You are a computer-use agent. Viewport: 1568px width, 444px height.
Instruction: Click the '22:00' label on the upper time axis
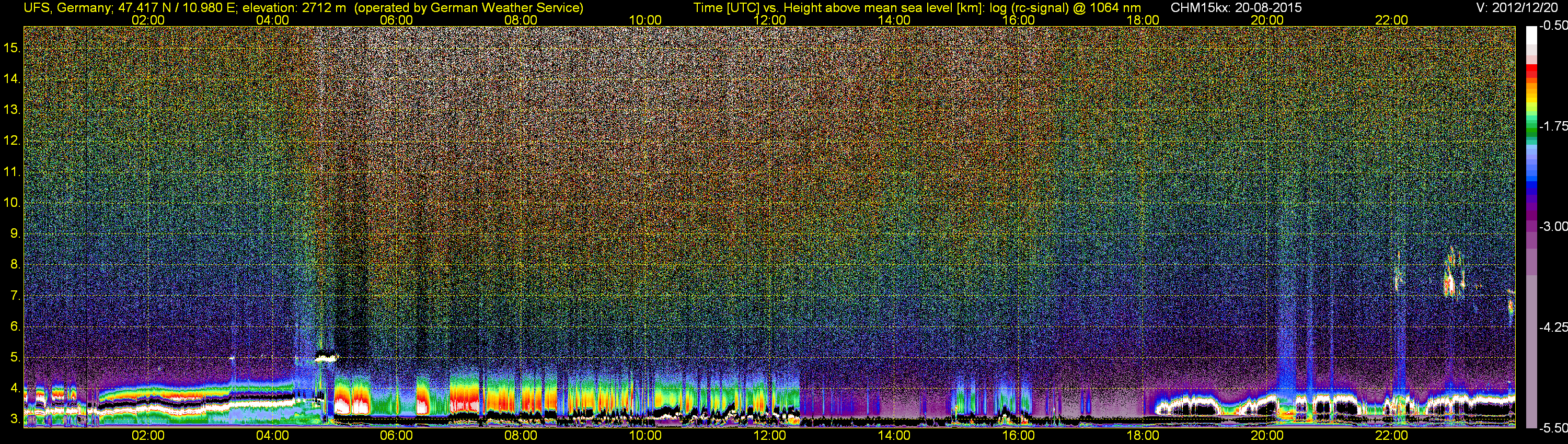click(1391, 20)
